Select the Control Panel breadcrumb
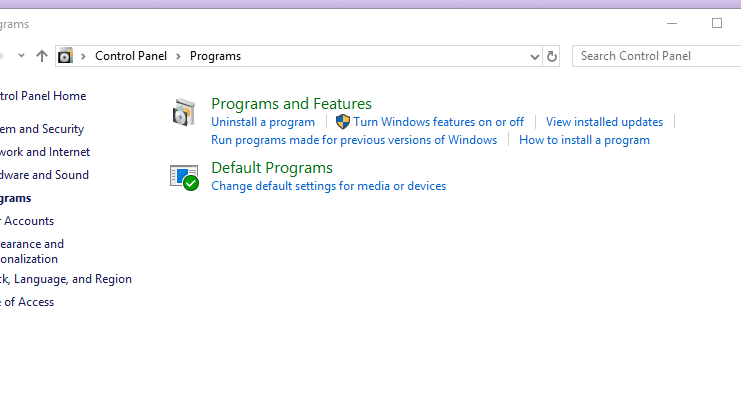 click(131, 56)
